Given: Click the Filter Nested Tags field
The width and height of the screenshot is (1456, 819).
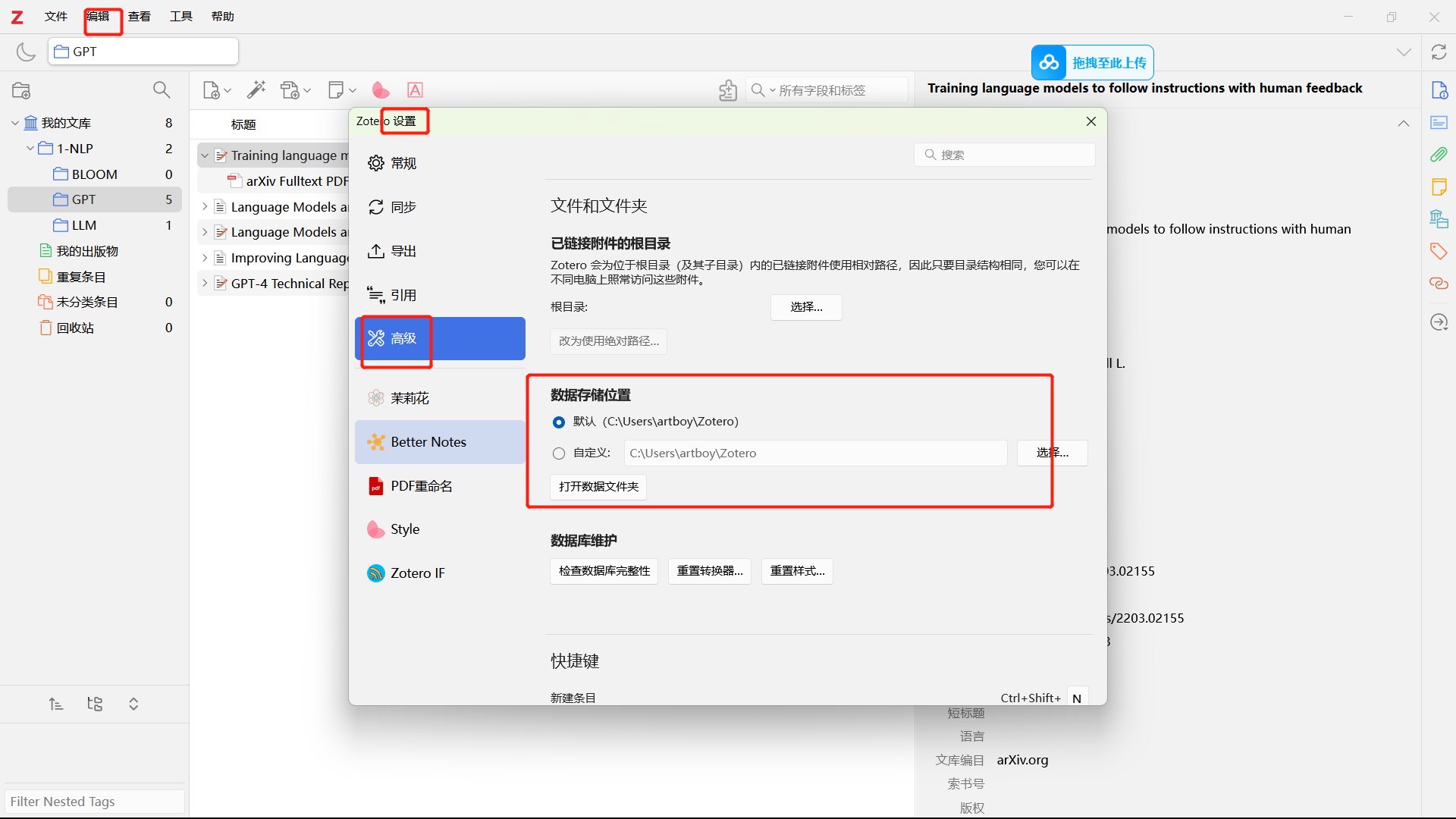Looking at the screenshot, I should [95, 802].
